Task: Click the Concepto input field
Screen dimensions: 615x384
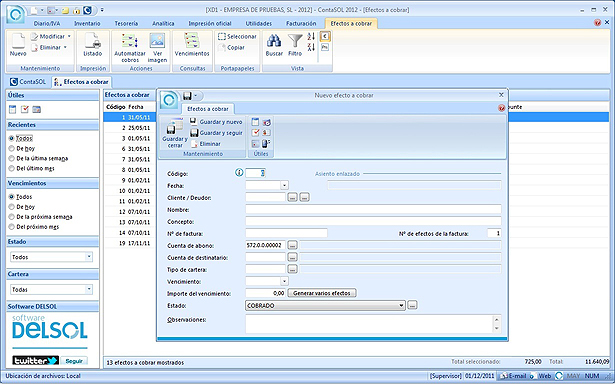Action: 373,221
